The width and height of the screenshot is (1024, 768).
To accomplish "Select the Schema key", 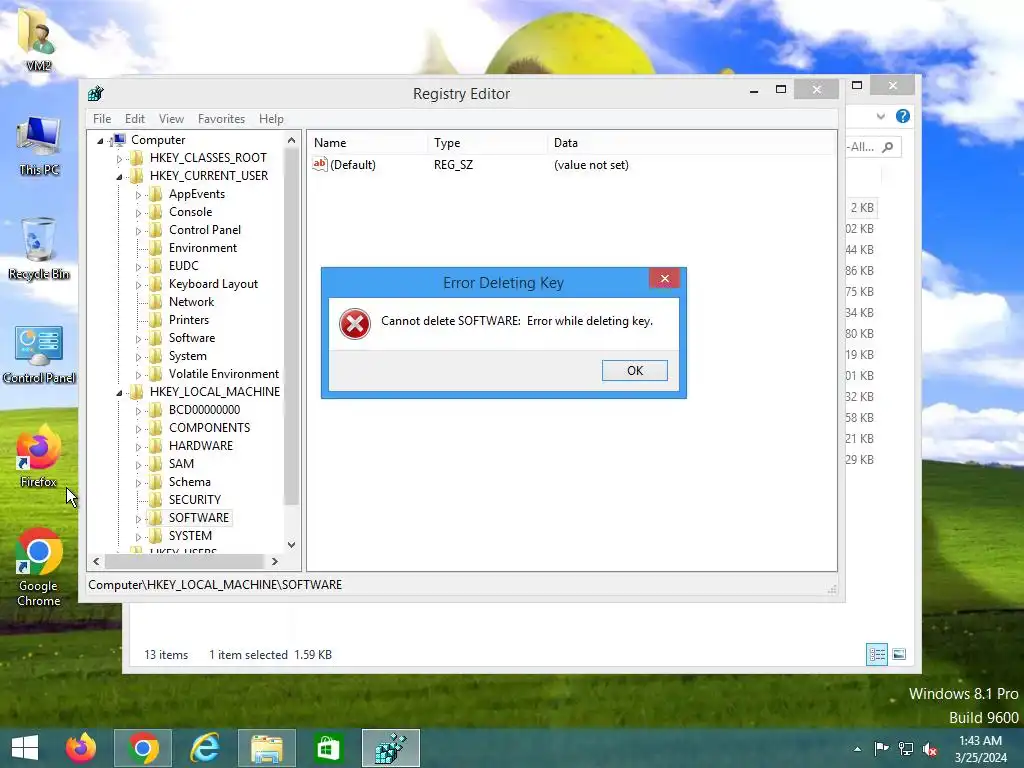I will coord(189,482).
